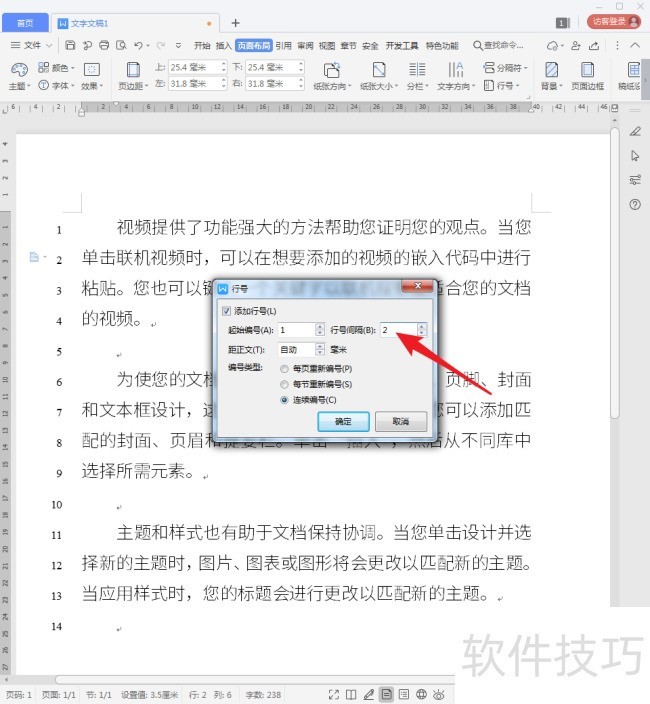Select 每页重新编号 radio option
The image size is (650, 704).
click(284, 369)
